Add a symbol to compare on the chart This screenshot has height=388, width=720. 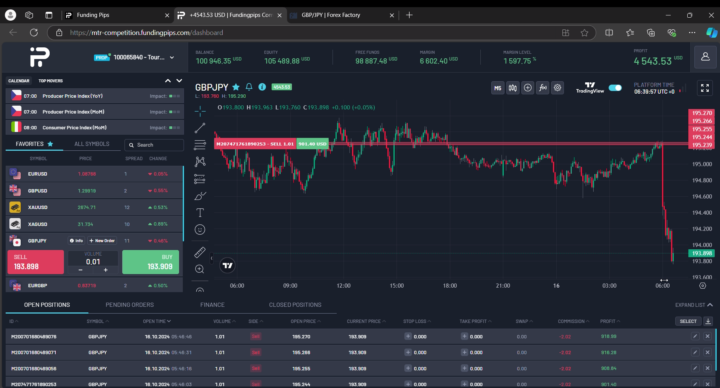point(528,88)
